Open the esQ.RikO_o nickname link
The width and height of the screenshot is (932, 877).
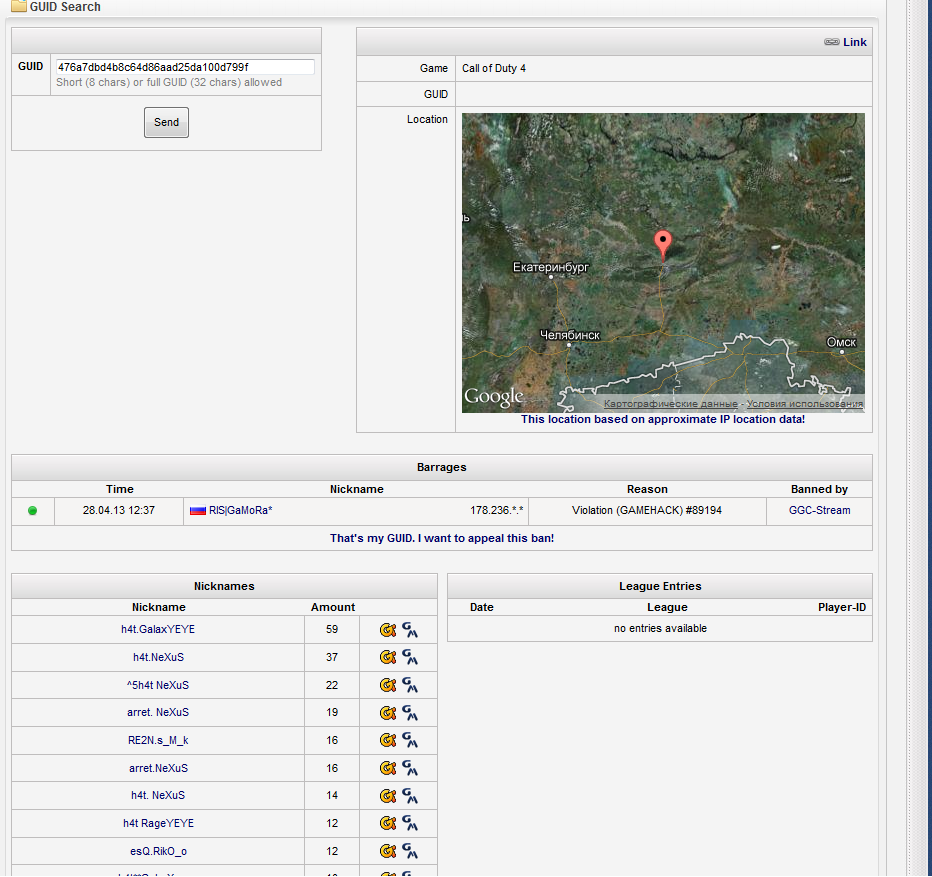(158, 851)
